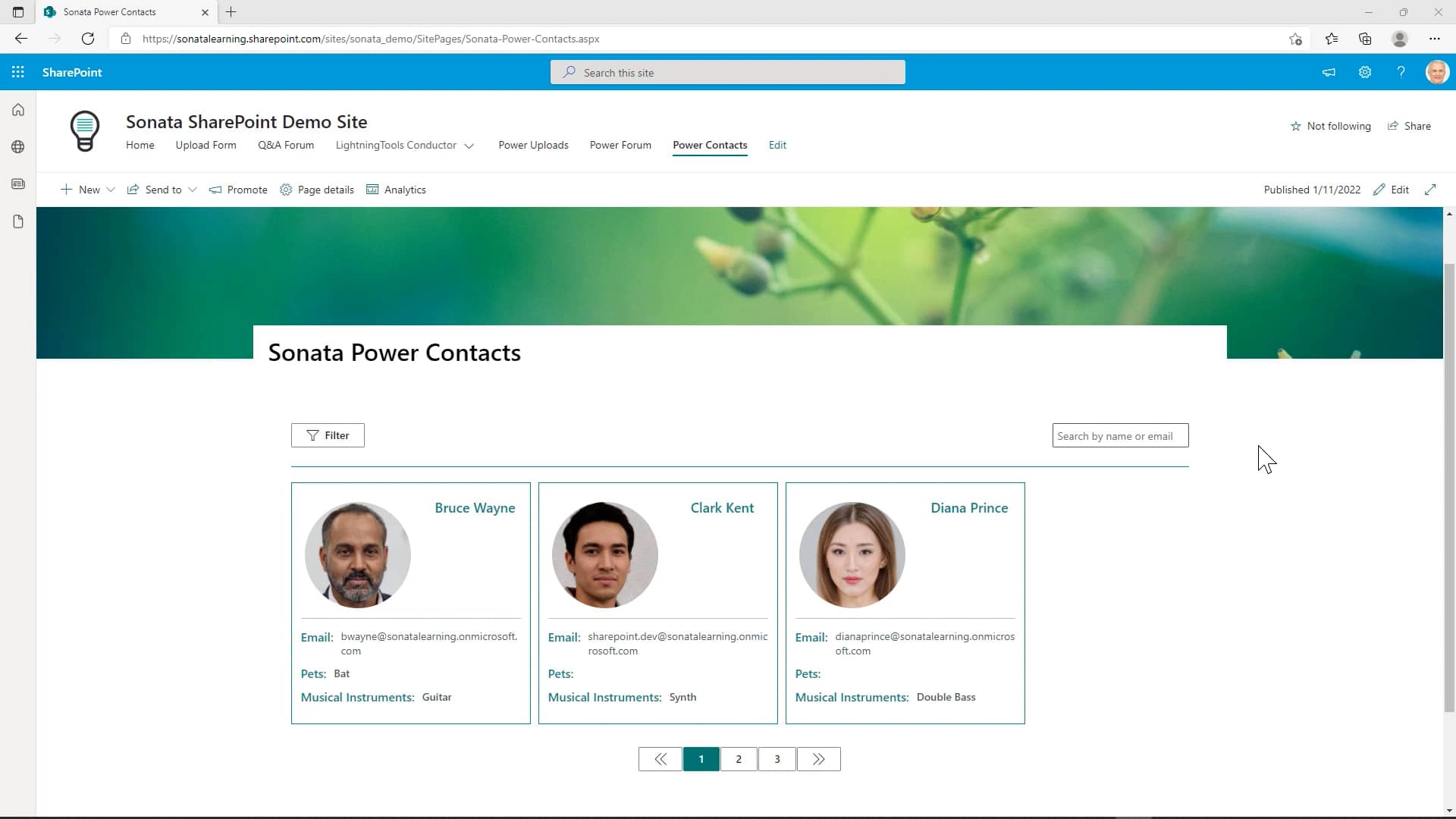Select Power Contacts navigation tab
The height and width of the screenshot is (819, 1456).
[x=710, y=145]
